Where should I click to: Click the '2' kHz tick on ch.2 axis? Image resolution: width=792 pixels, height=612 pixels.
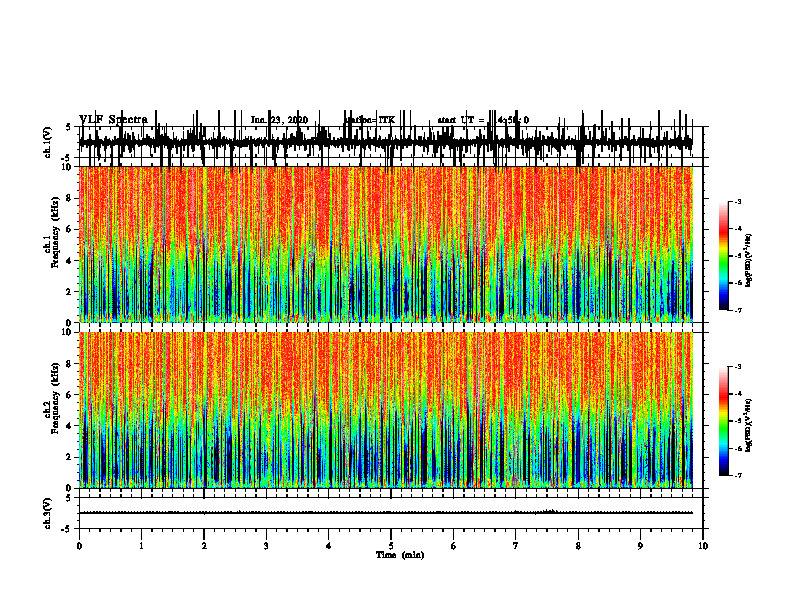click(x=70, y=457)
